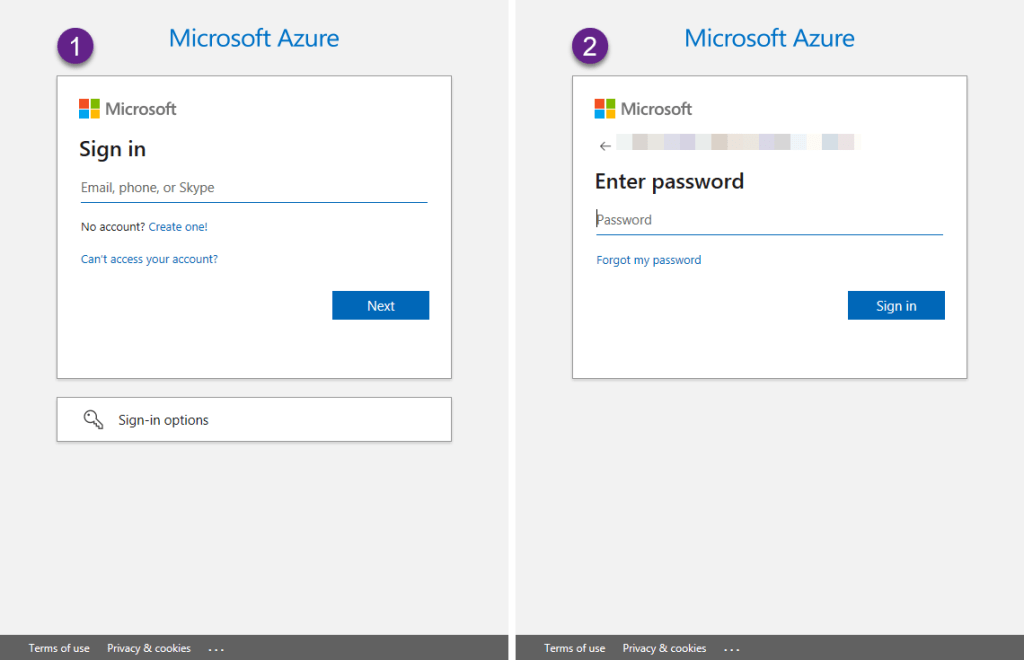Open the Sign-in options panel
The image size is (1024, 660).
[x=254, y=420]
